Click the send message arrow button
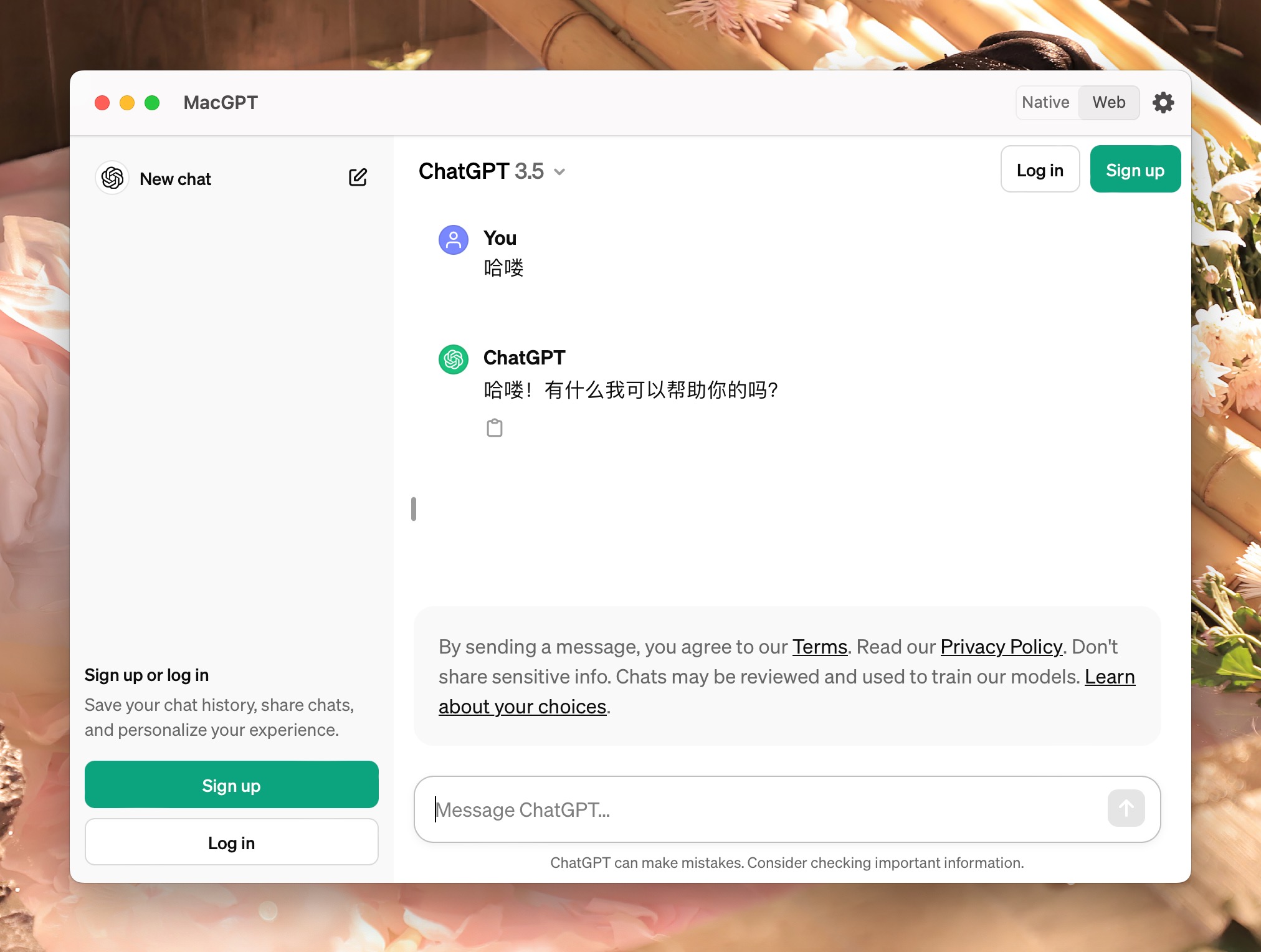 (1125, 809)
